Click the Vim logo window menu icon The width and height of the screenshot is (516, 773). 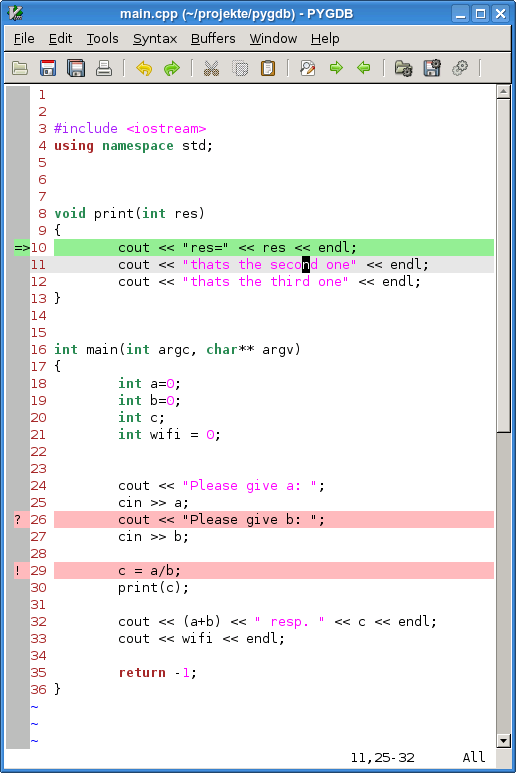tap(15, 13)
